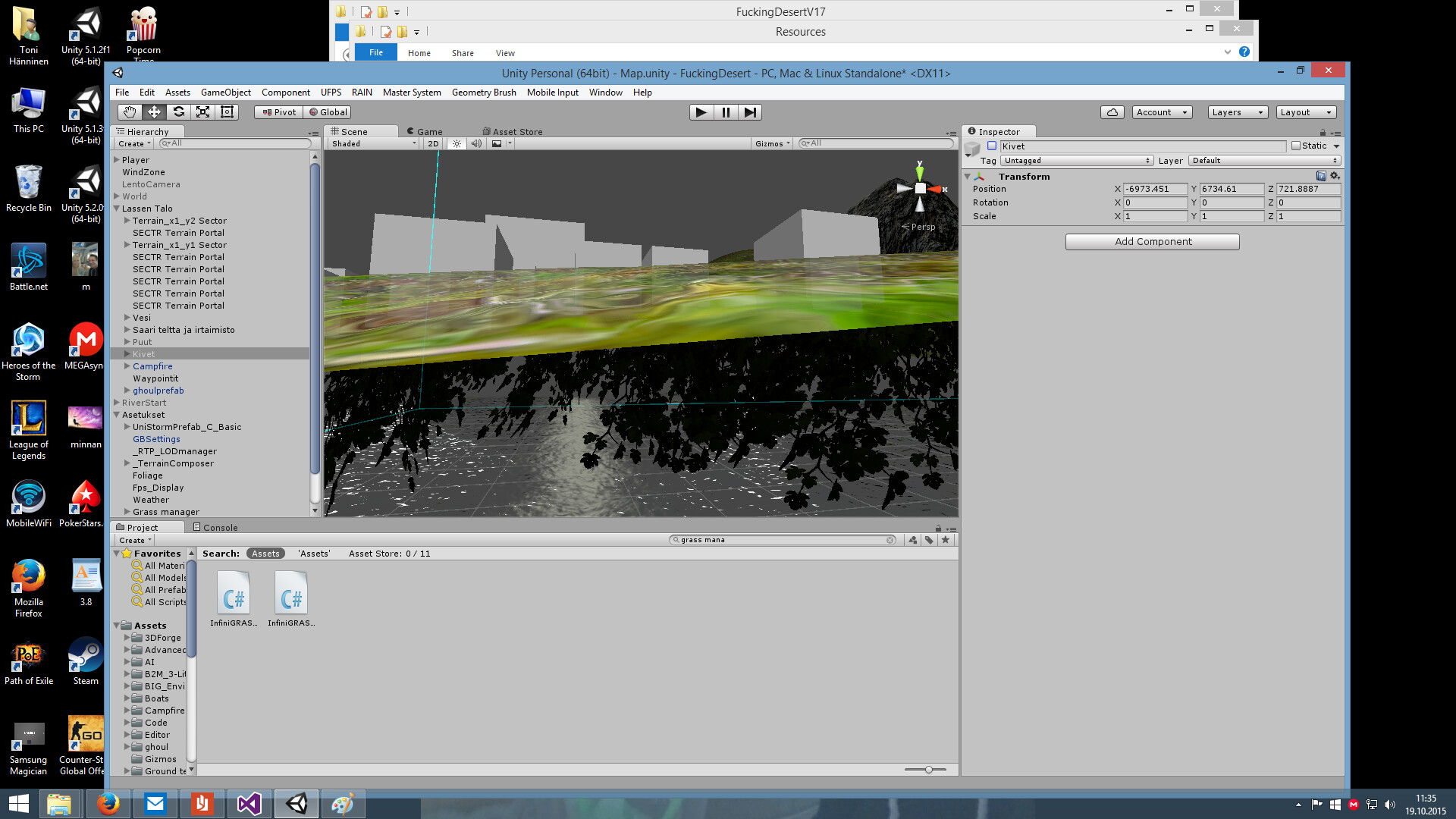Select the Rotate tool

[x=179, y=111]
